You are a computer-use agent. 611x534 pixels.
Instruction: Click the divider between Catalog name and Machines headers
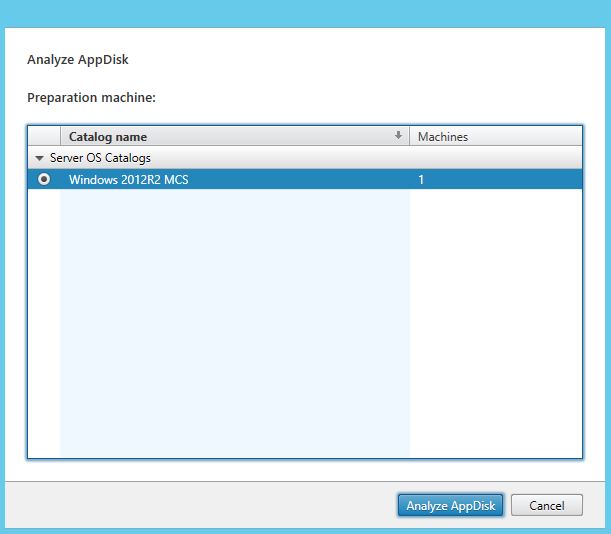410,137
